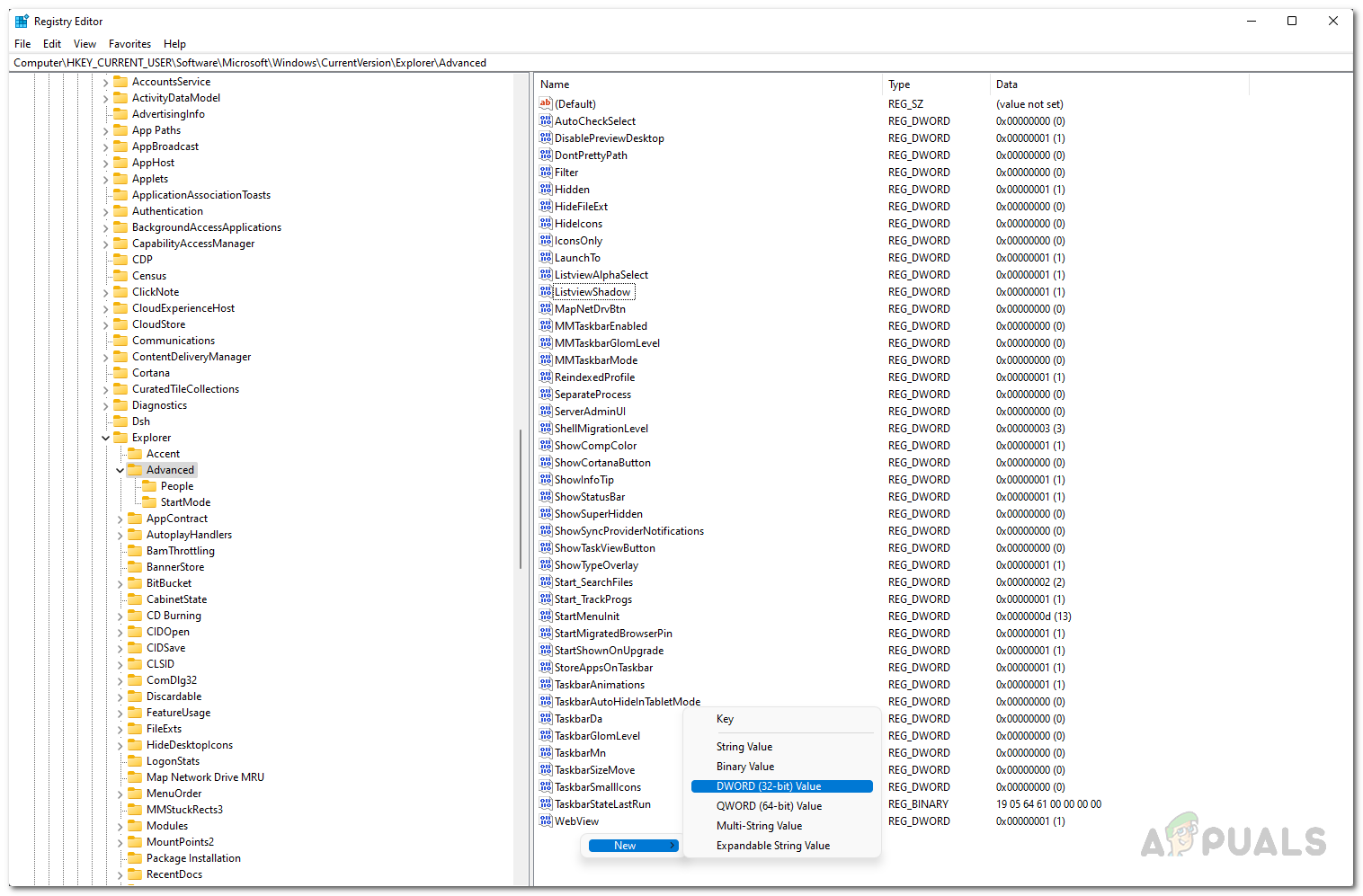Click the New context menu item

point(633,846)
